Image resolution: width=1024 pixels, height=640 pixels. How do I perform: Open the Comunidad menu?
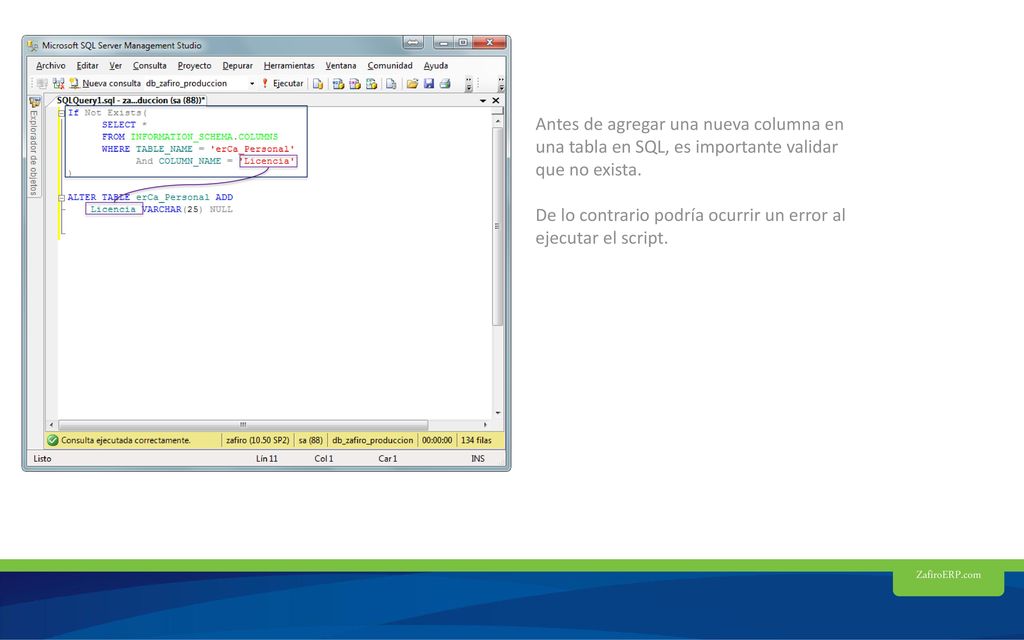[390, 65]
